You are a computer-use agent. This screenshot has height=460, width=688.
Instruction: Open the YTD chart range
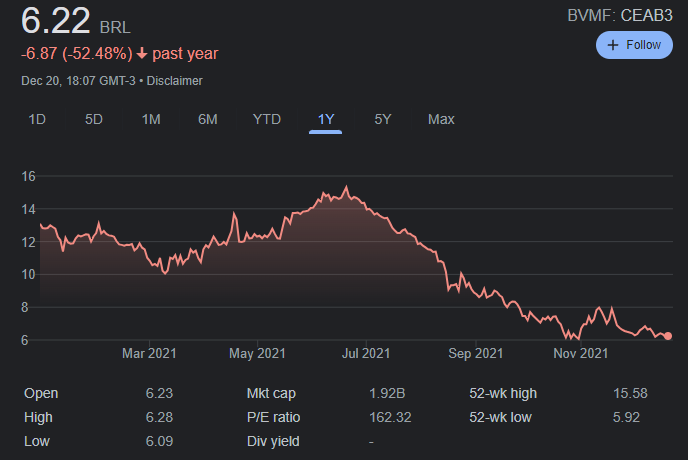[x=267, y=119]
